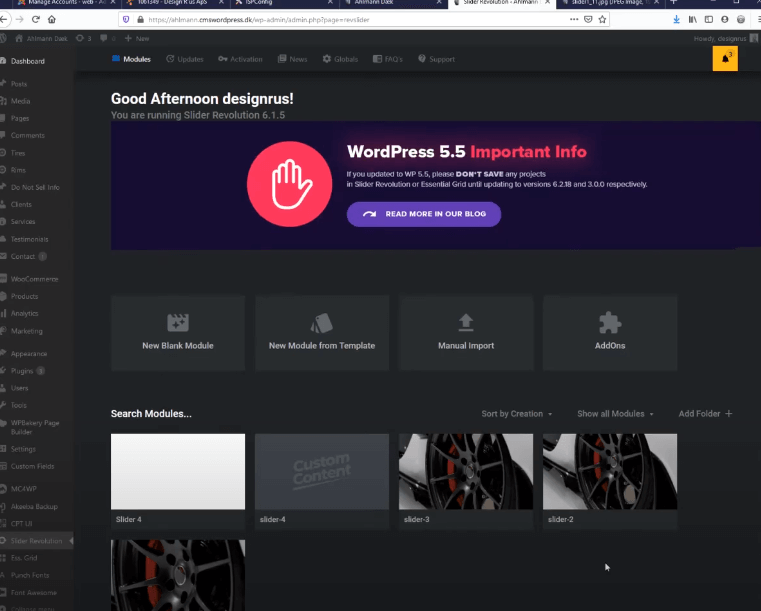Open the Updates tab
The image size is (761, 611).
click(184, 59)
